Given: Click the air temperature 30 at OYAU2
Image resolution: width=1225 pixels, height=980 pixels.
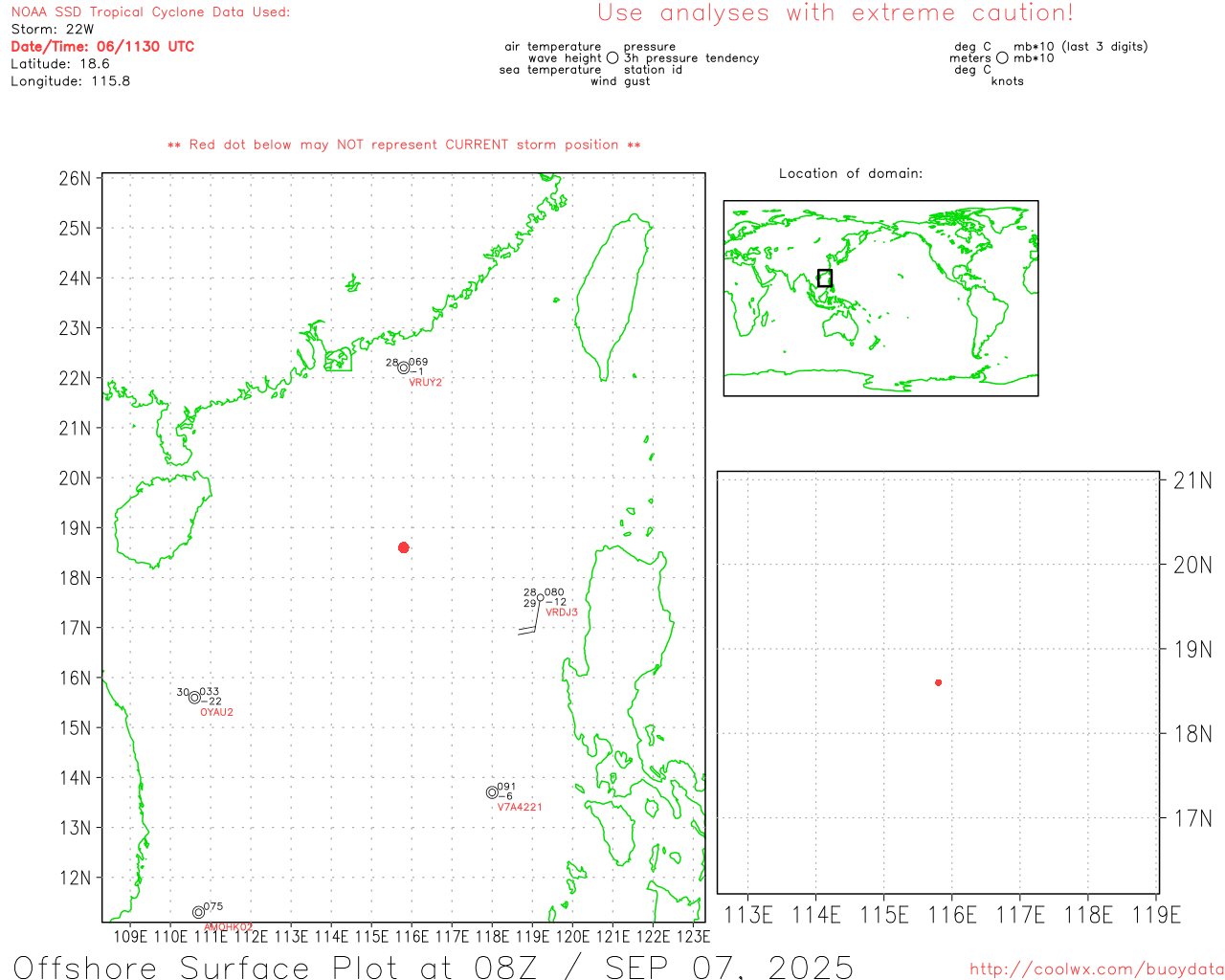Looking at the screenshot, I should tap(183, 692).
